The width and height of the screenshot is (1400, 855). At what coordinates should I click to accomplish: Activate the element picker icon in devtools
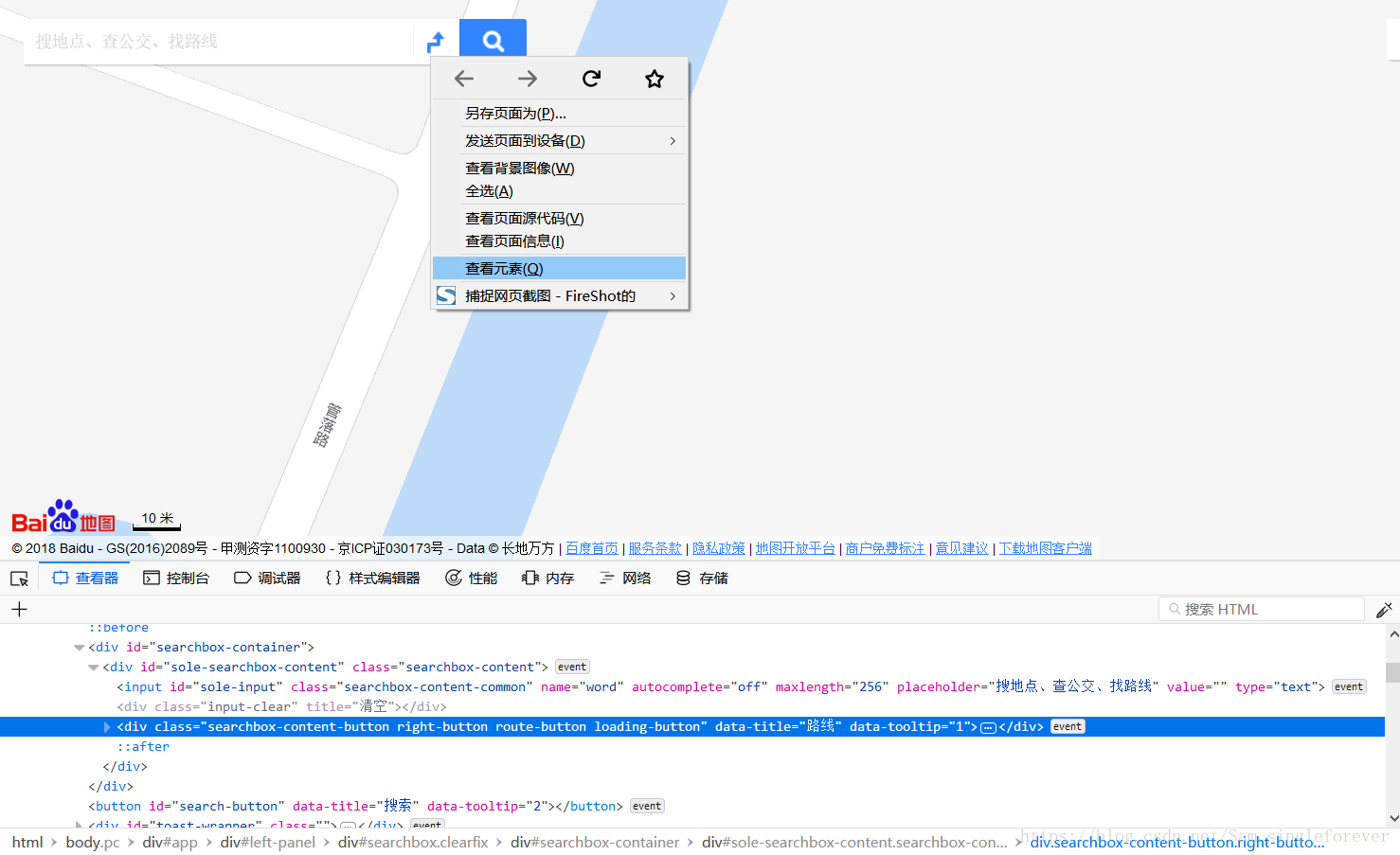click(19, 579)
